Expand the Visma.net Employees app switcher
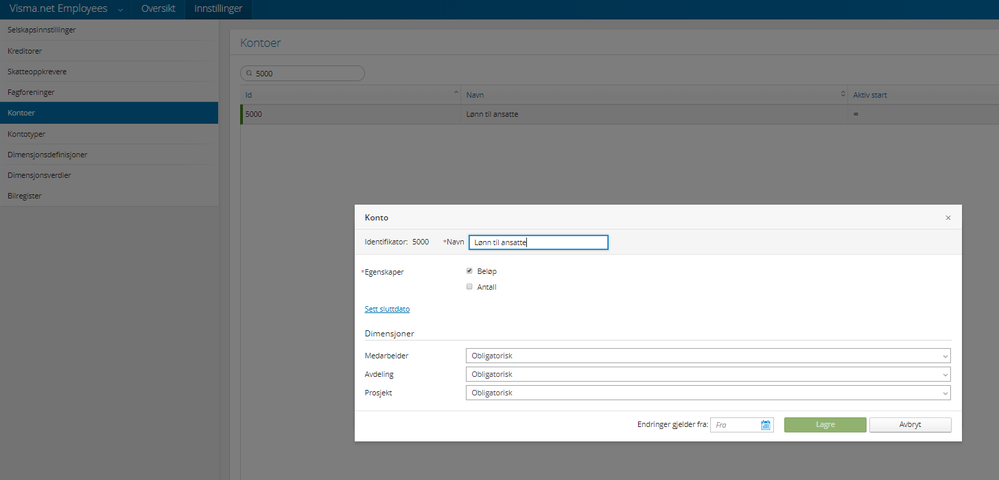The image size is (999, 480). tap(120, 9)
